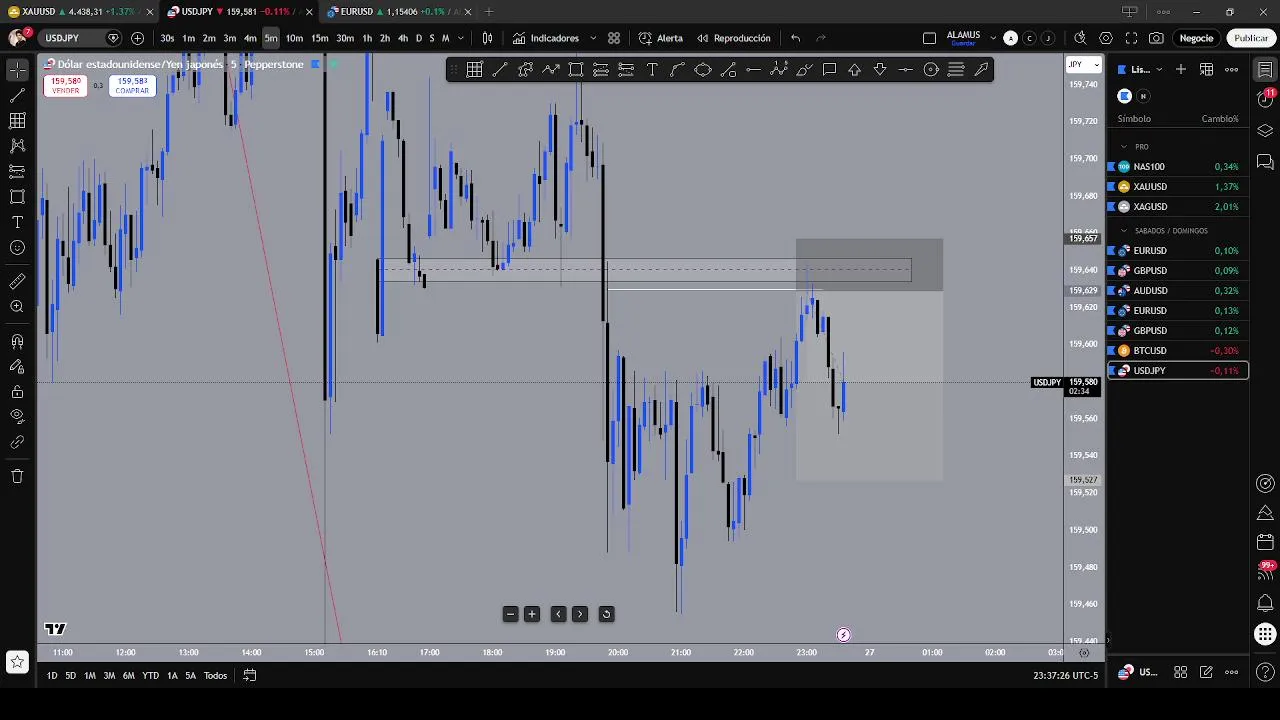Undo the last chart action
This screenshot has height=720, width=1280.
(x=796, y=38)
